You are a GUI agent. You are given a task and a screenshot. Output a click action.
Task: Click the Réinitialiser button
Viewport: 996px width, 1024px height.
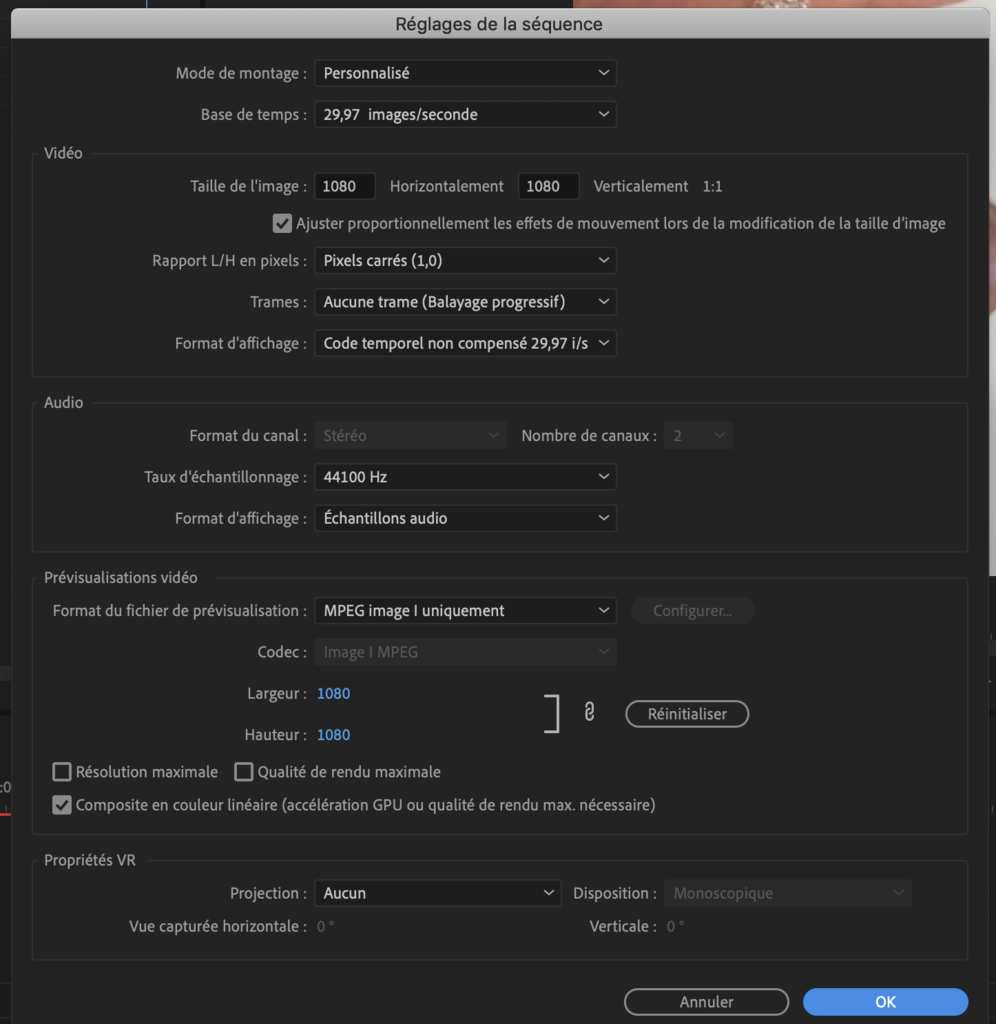[687, 713]
